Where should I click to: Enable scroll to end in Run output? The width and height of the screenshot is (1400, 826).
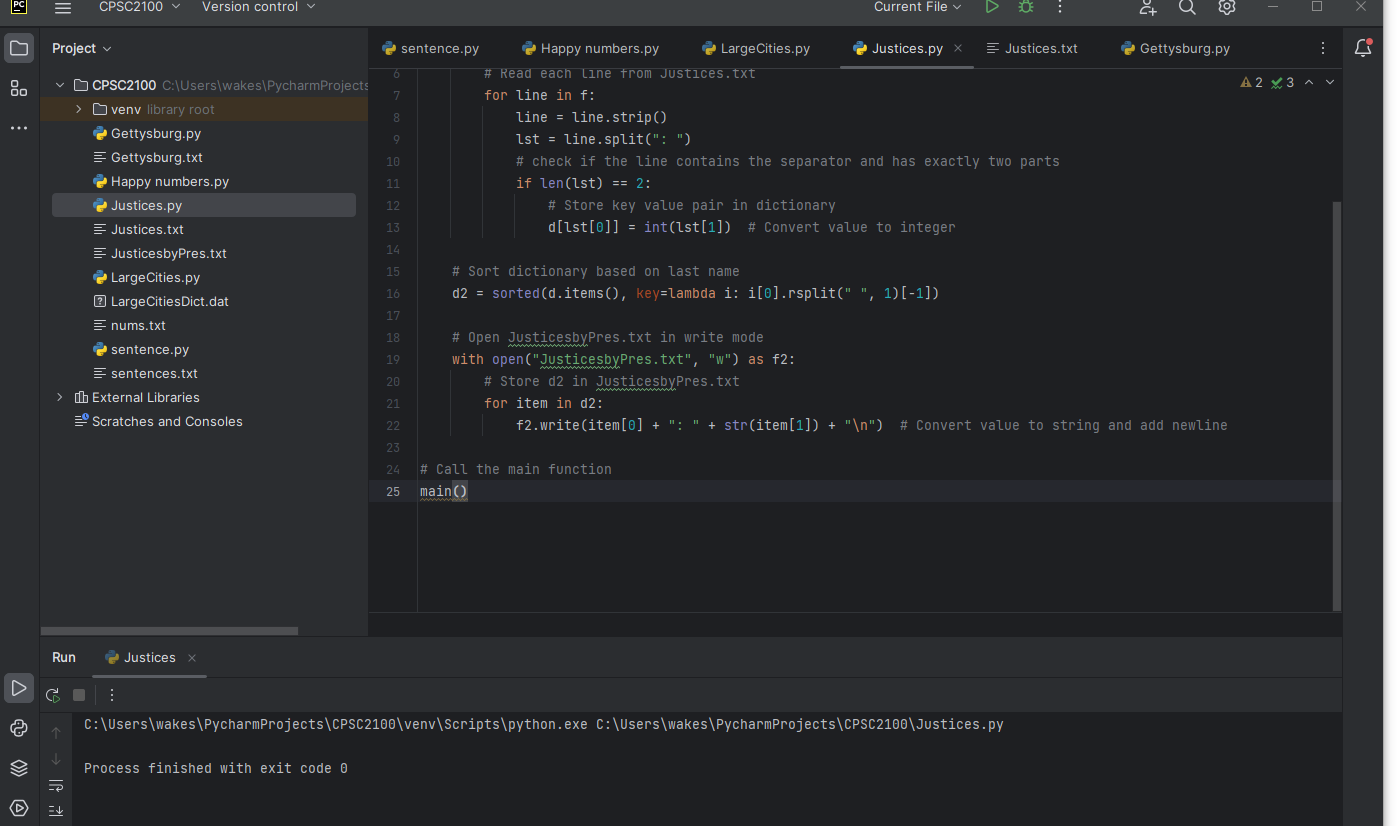point(56,810)
